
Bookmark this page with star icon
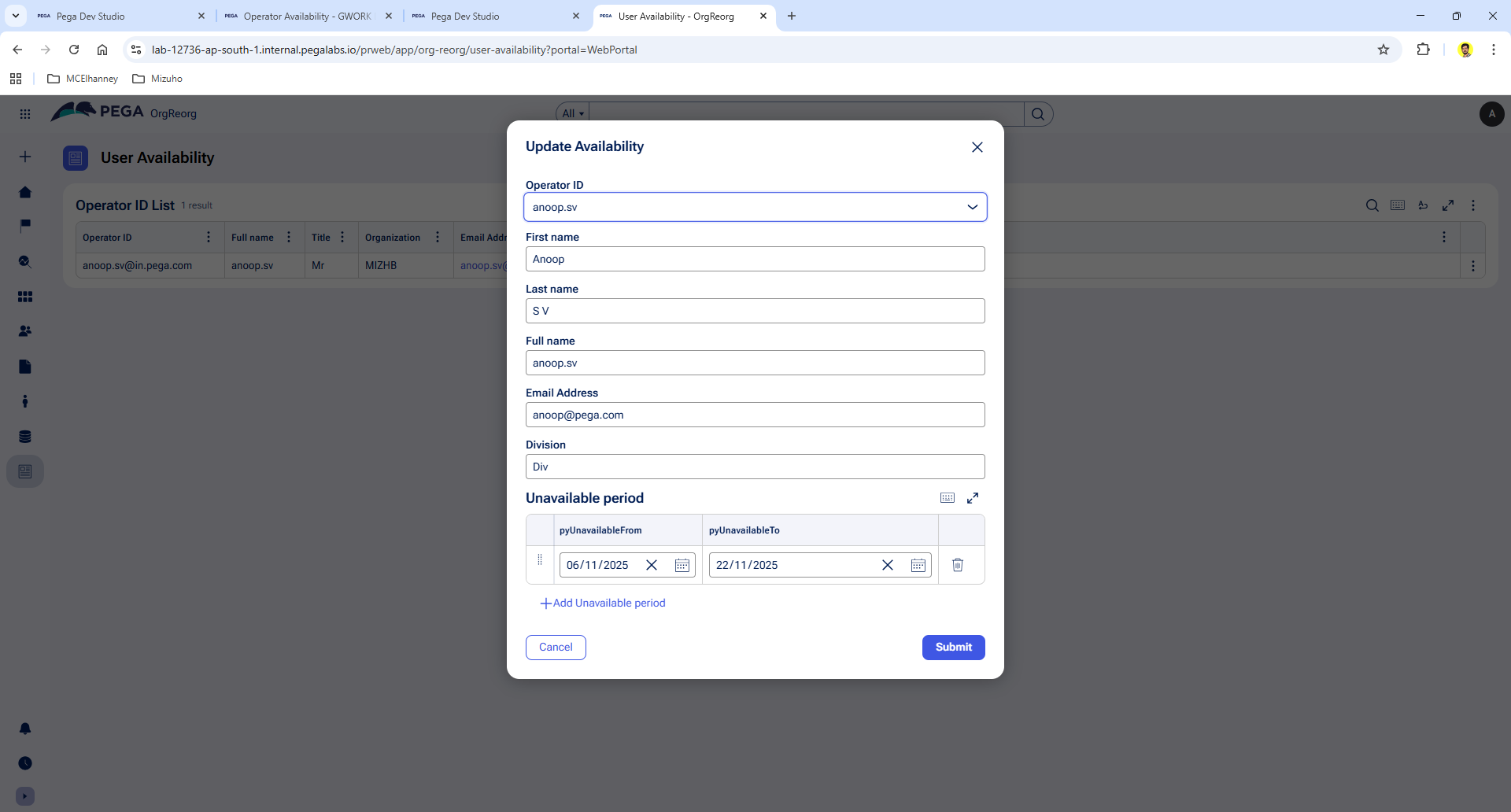click(1384, 50)
